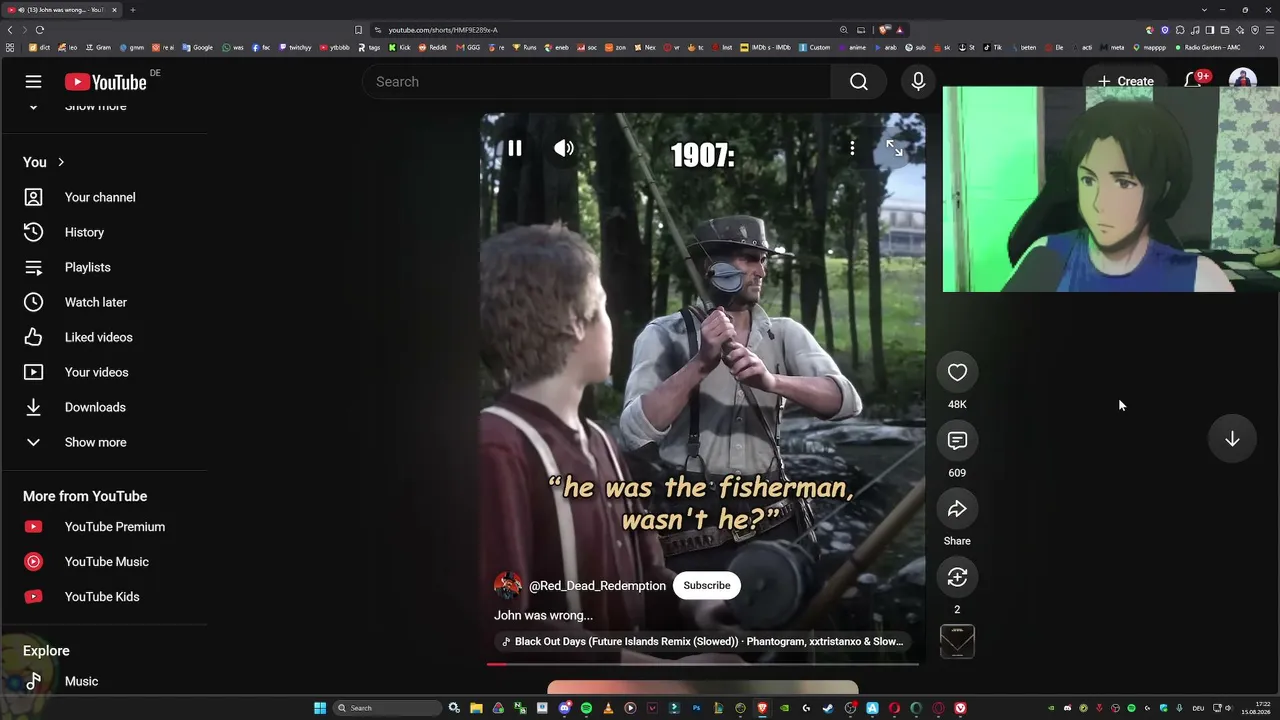Open YouTube notifications bell
The height and width of the screenshot is (720, 1280).
pos(1193,81)
